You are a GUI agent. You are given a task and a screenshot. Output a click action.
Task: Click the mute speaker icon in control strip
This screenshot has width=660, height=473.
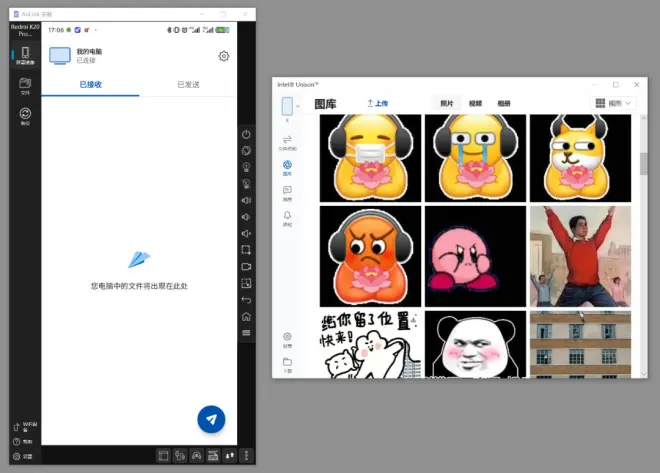tap(246, 233)
